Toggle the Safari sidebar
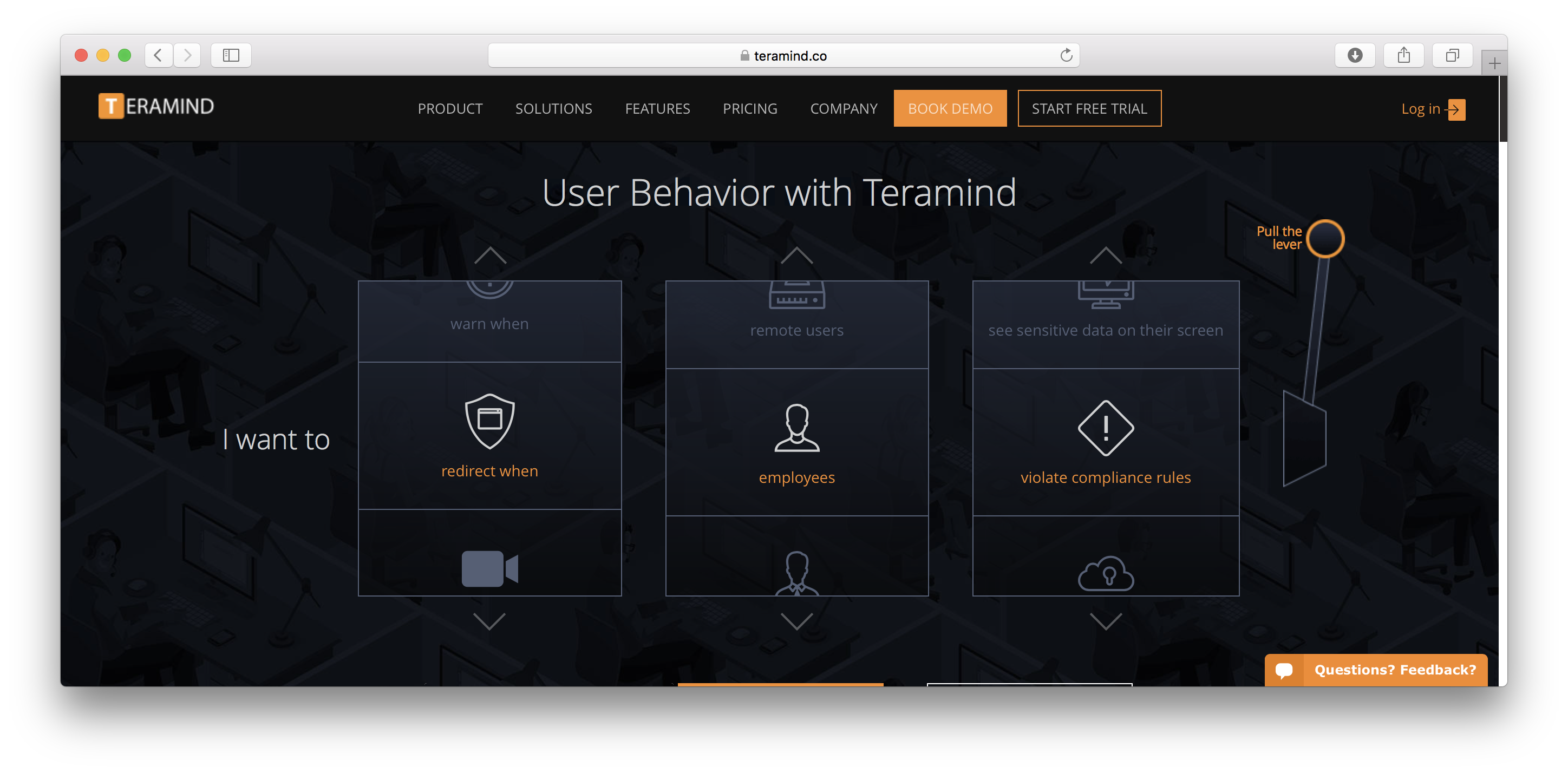The image size is (1568, 773). [x=231, y=55]
